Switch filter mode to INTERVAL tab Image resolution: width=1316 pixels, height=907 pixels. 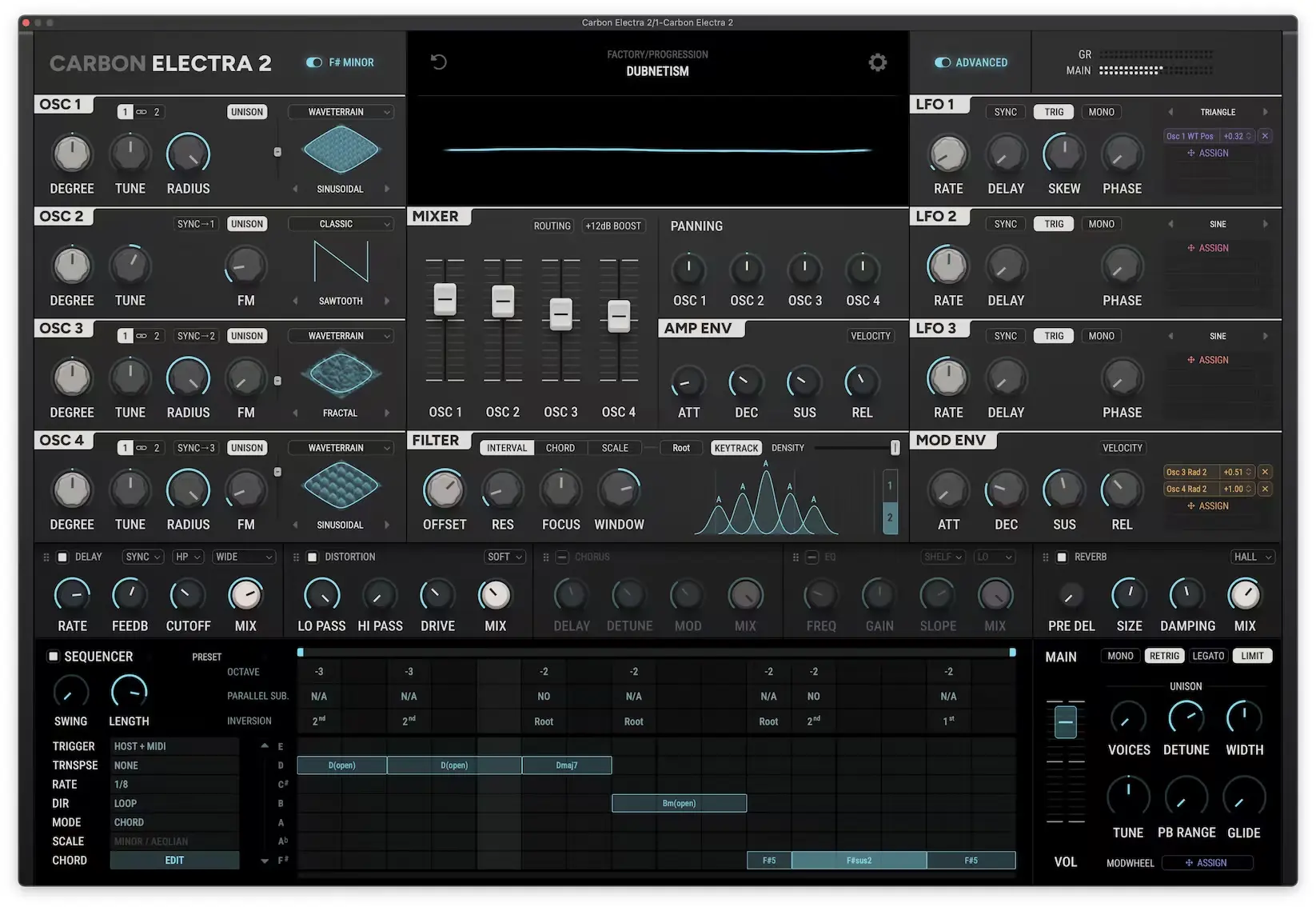[x=507, y=448]
